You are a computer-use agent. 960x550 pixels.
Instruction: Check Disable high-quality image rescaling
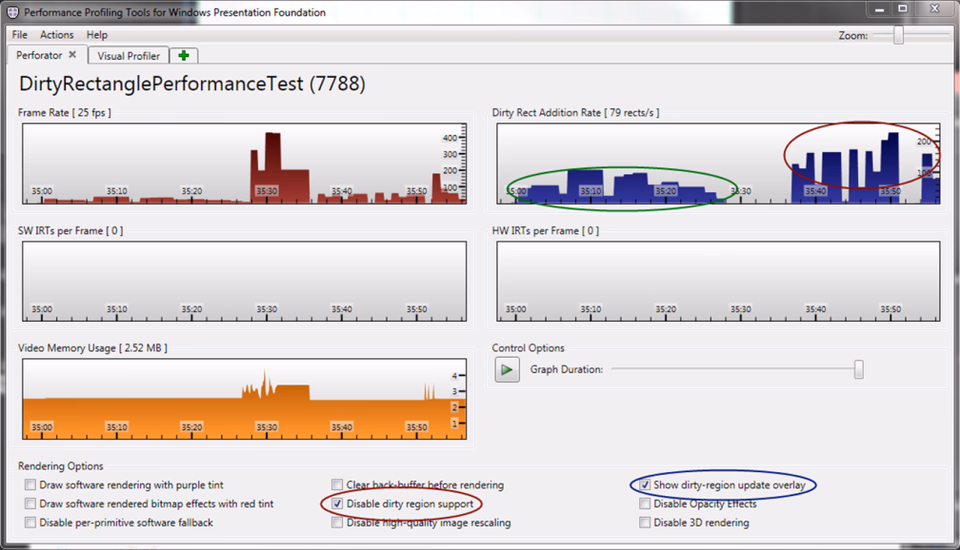337,522
